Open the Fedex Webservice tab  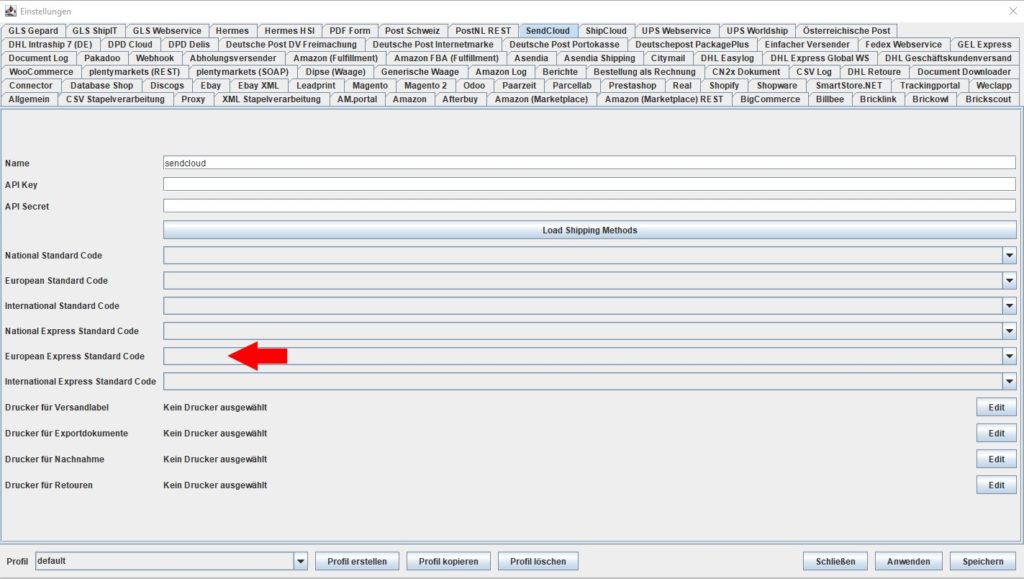point(903,44)
